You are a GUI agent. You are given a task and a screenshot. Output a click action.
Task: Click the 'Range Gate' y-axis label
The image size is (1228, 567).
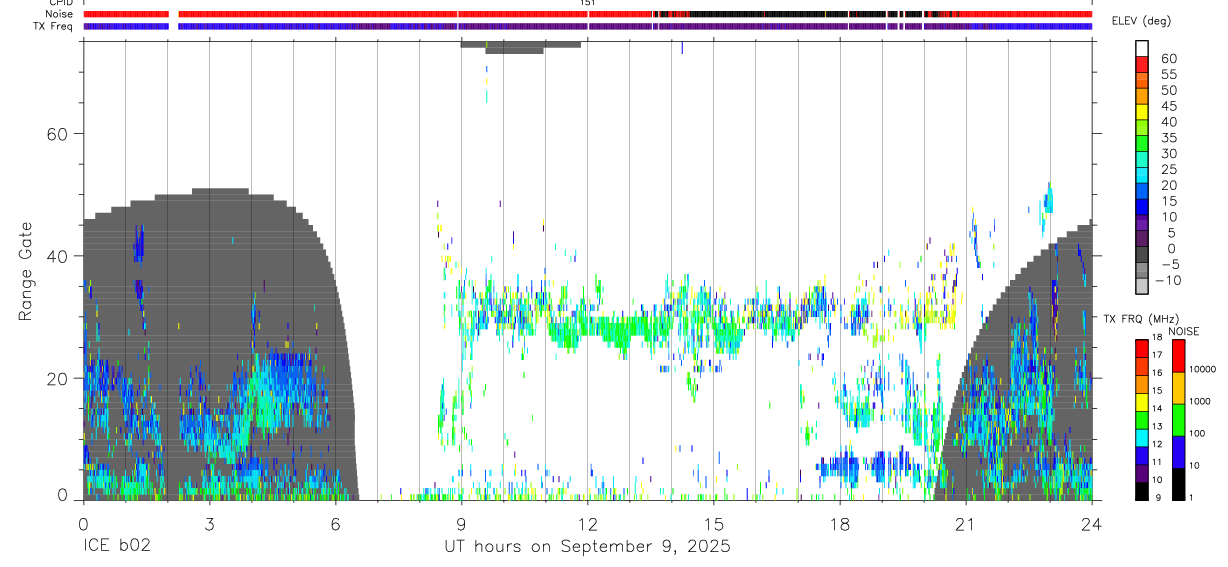click(26, 271)
